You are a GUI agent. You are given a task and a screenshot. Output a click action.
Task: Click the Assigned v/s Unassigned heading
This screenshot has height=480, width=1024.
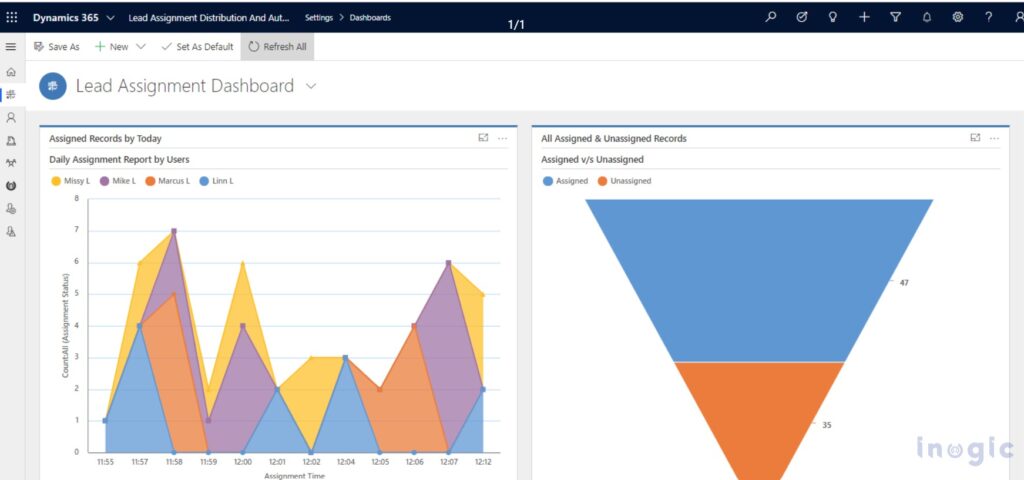tap(592, 159)
